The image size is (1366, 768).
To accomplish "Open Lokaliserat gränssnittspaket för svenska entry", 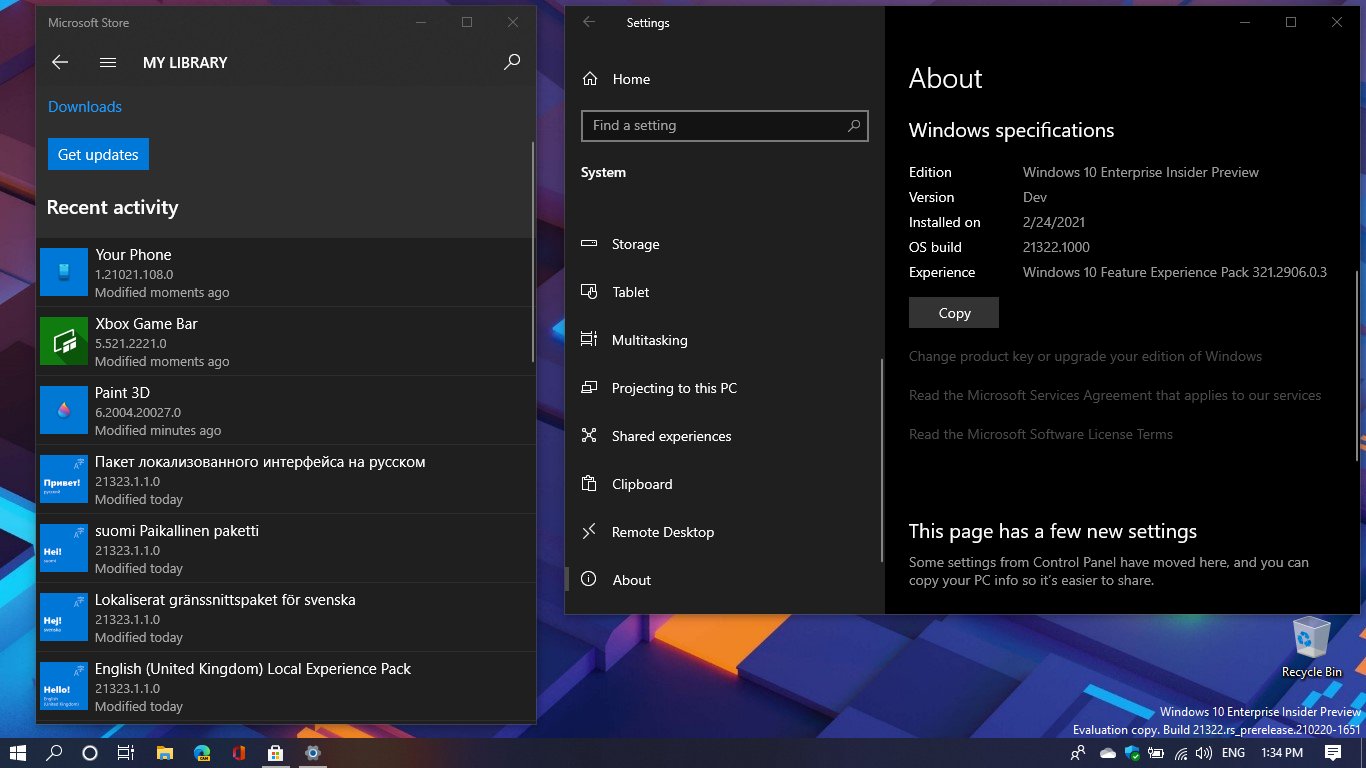I will tap(285, 617).
